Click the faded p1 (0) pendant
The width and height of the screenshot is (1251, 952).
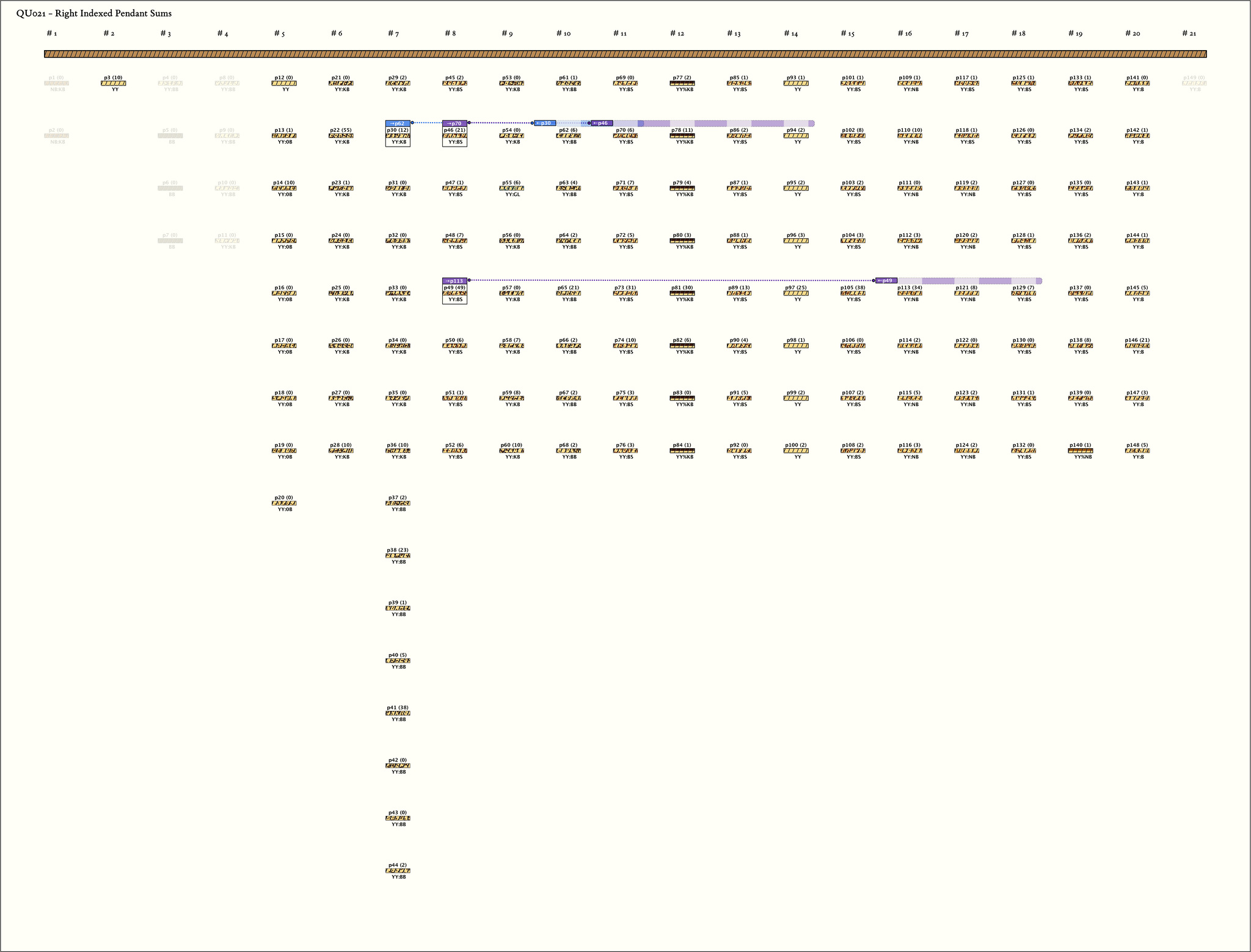(56, 83)
